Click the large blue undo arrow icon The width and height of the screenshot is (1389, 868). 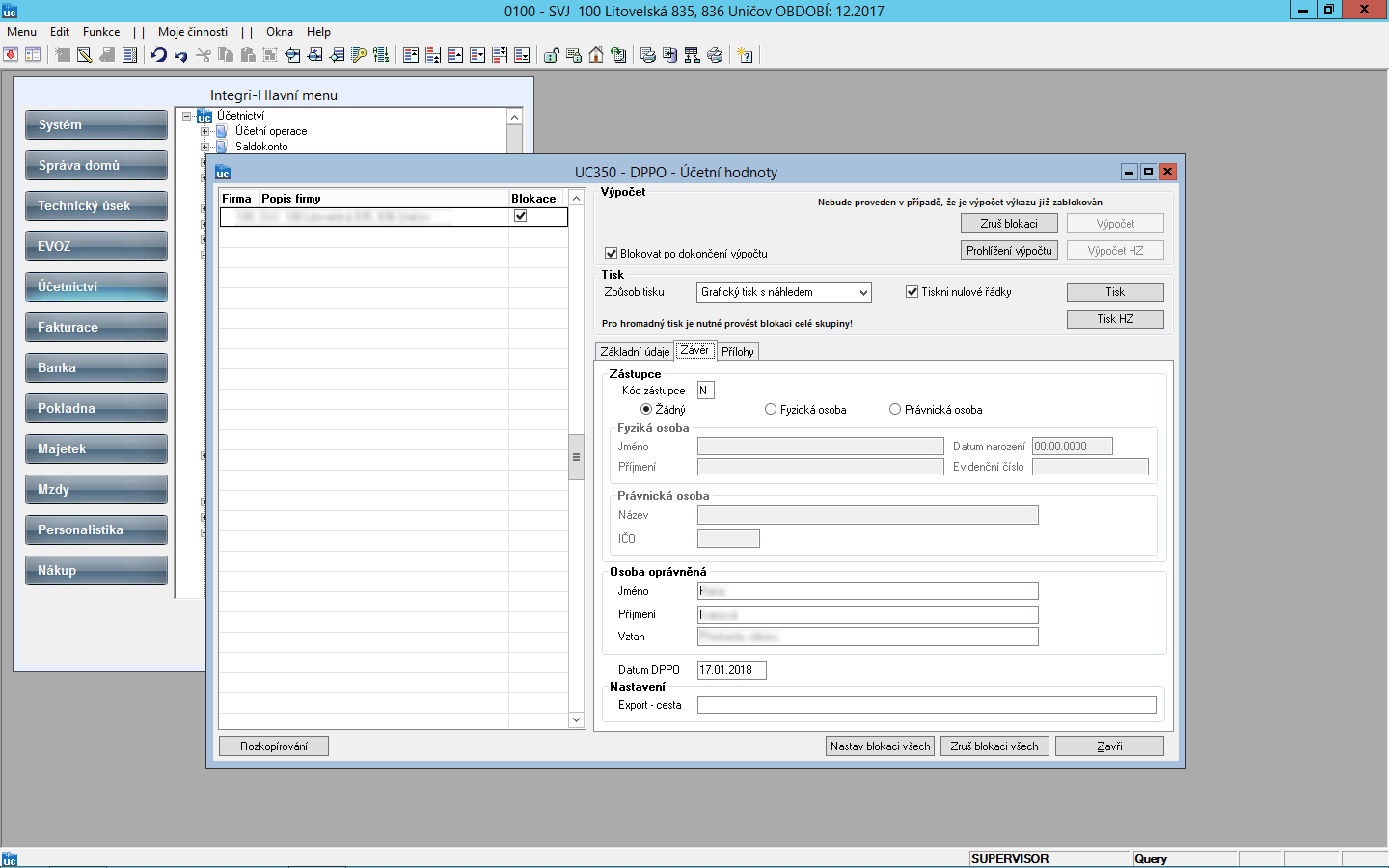pos(159,55)
